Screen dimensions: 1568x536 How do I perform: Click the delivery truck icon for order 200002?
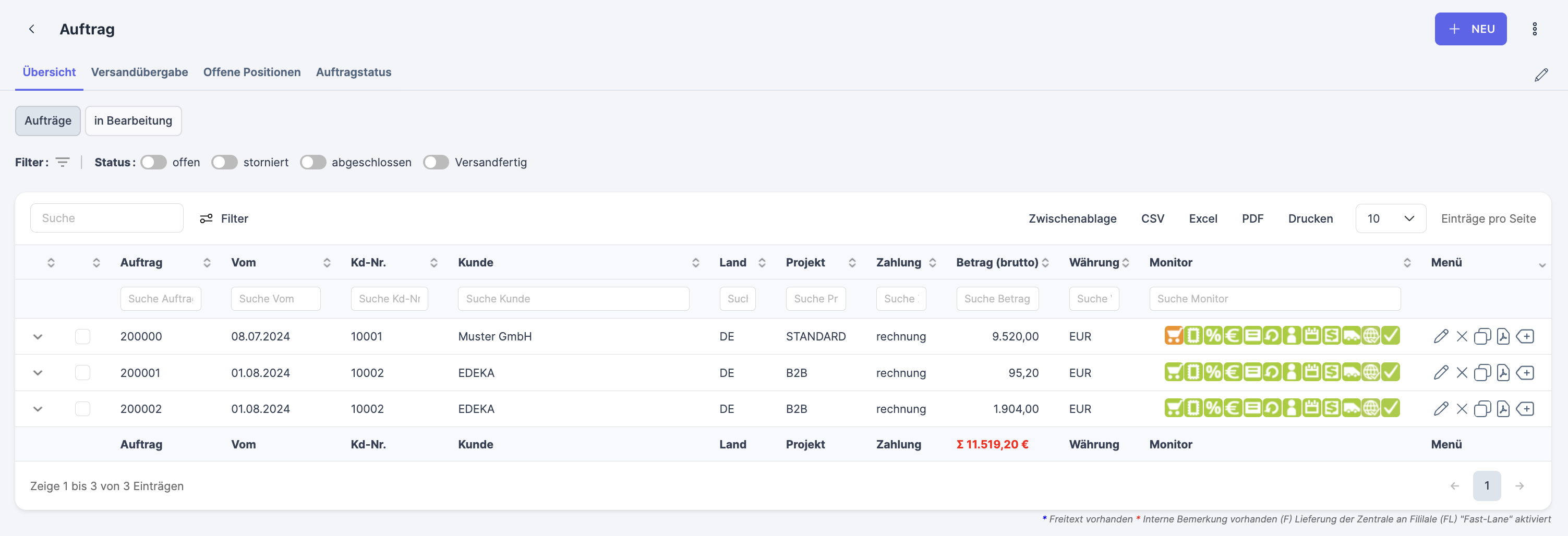1350,408
